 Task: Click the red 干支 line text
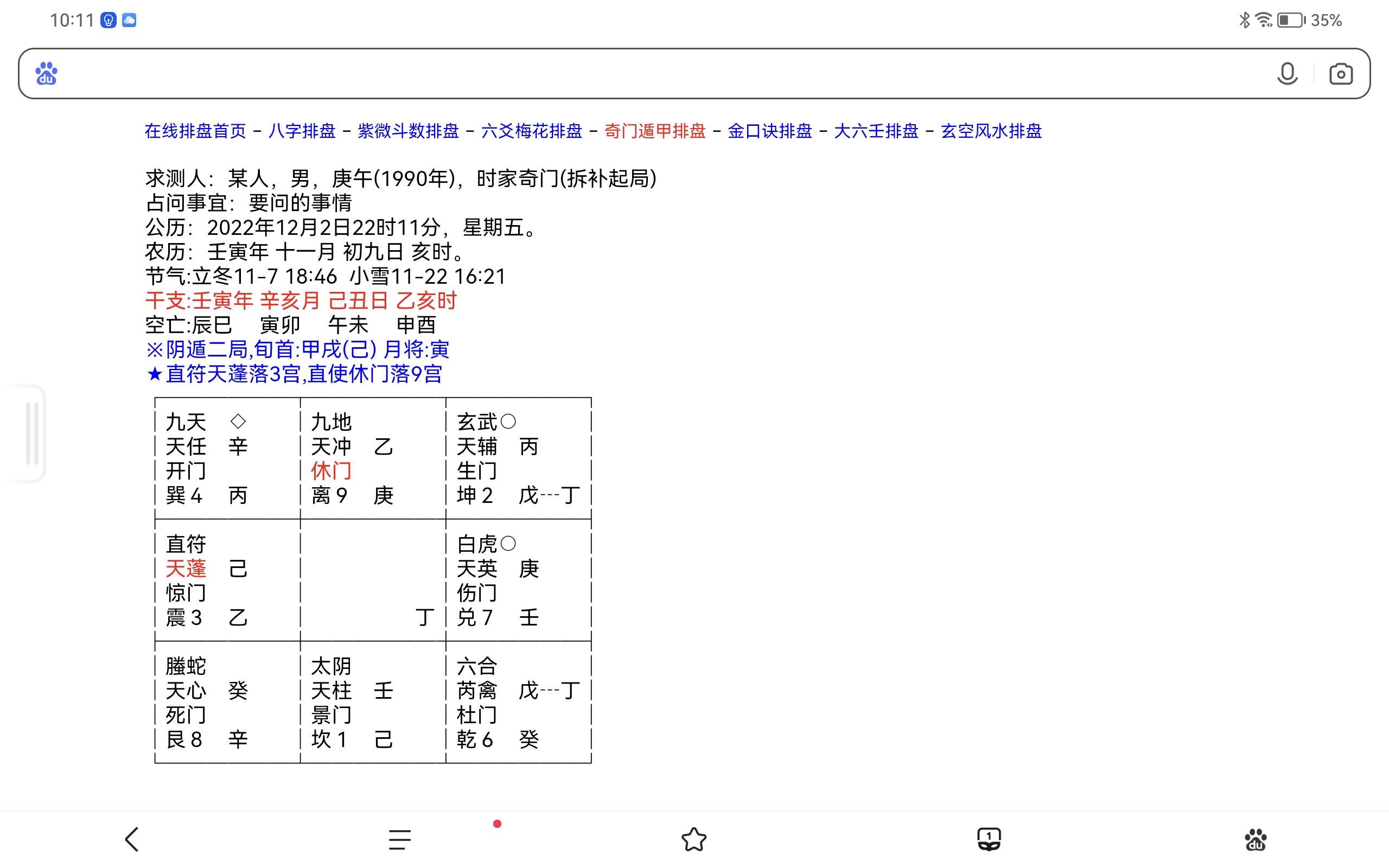(301, 301)
